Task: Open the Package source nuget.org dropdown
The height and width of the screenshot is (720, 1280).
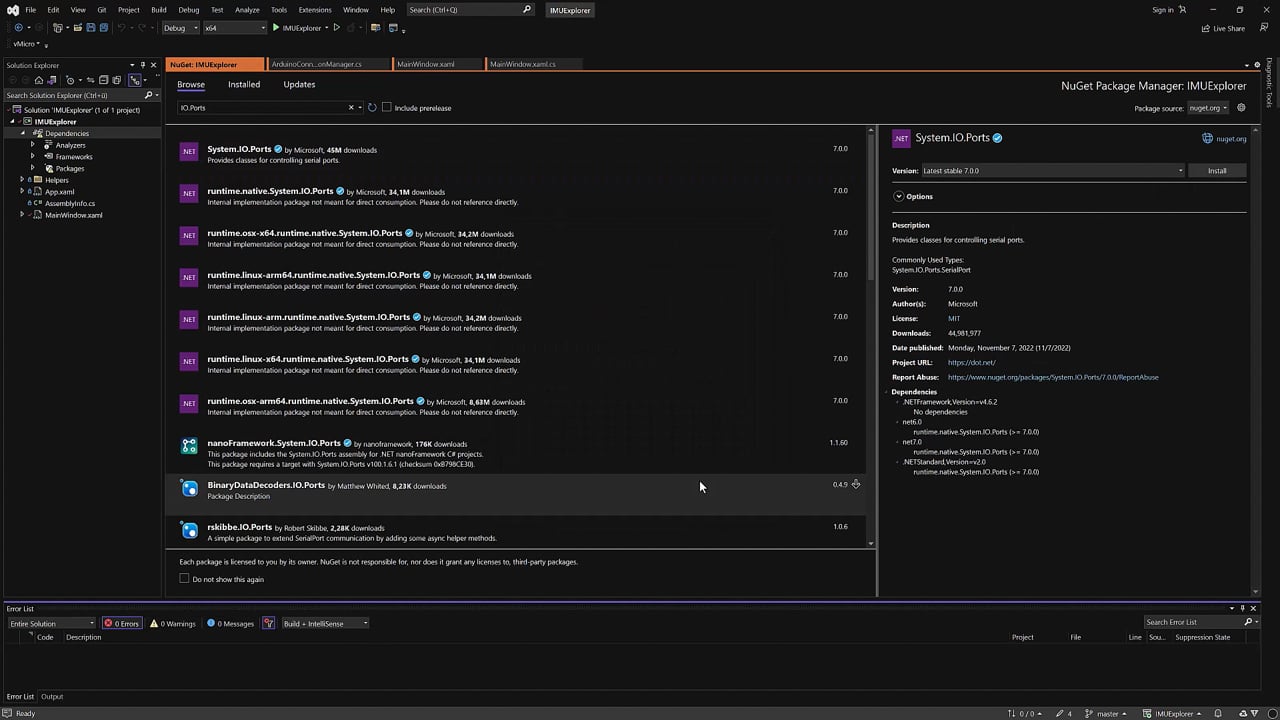Action: click(x=1208, y=108)
